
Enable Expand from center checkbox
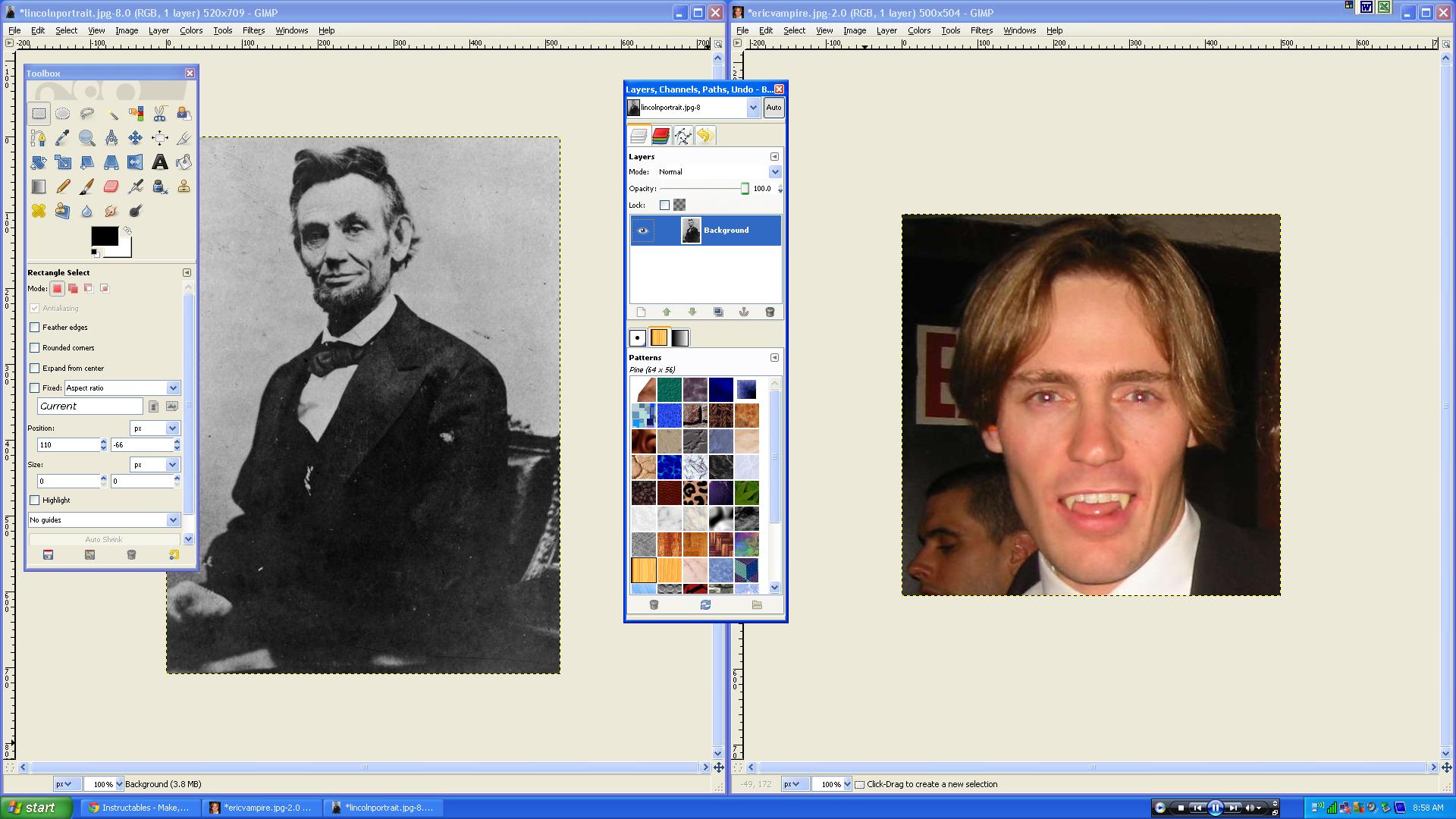[x=35, y=369]
